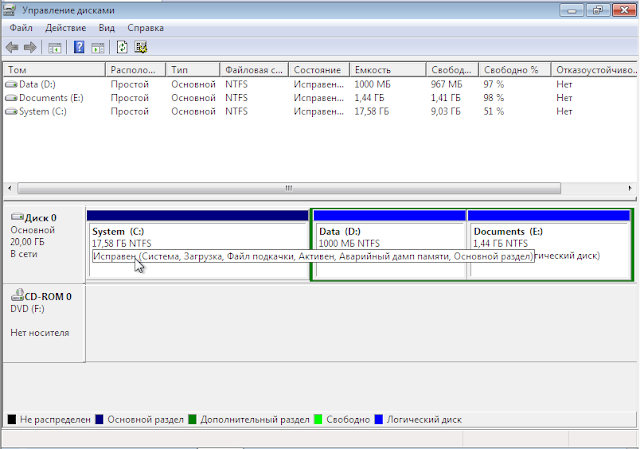Click the Documents (E:) volume drive icon
640x449 pixels.
click(x=11, y=98)
